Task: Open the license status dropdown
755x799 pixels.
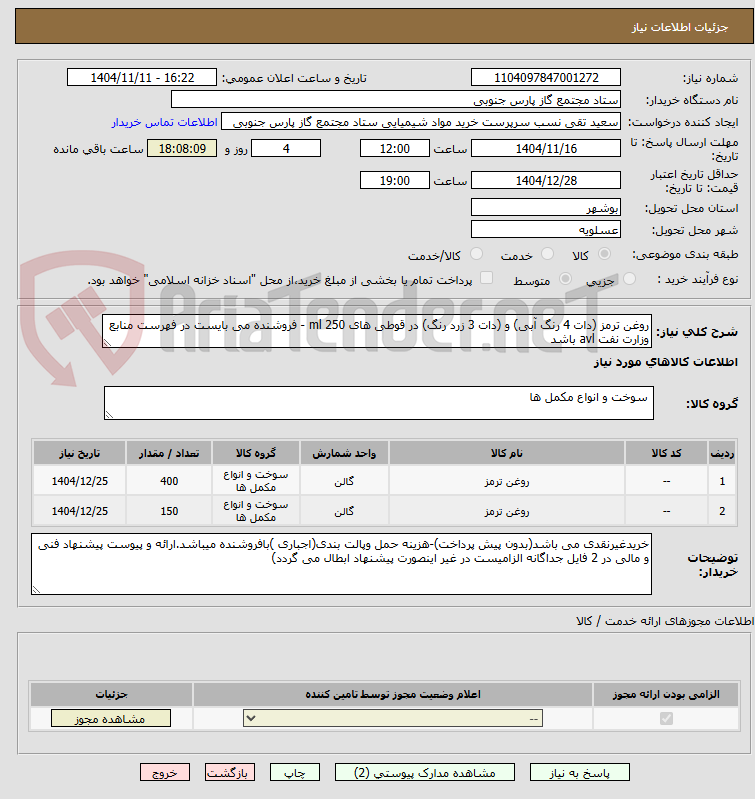Action: click(x=393, y=718)
